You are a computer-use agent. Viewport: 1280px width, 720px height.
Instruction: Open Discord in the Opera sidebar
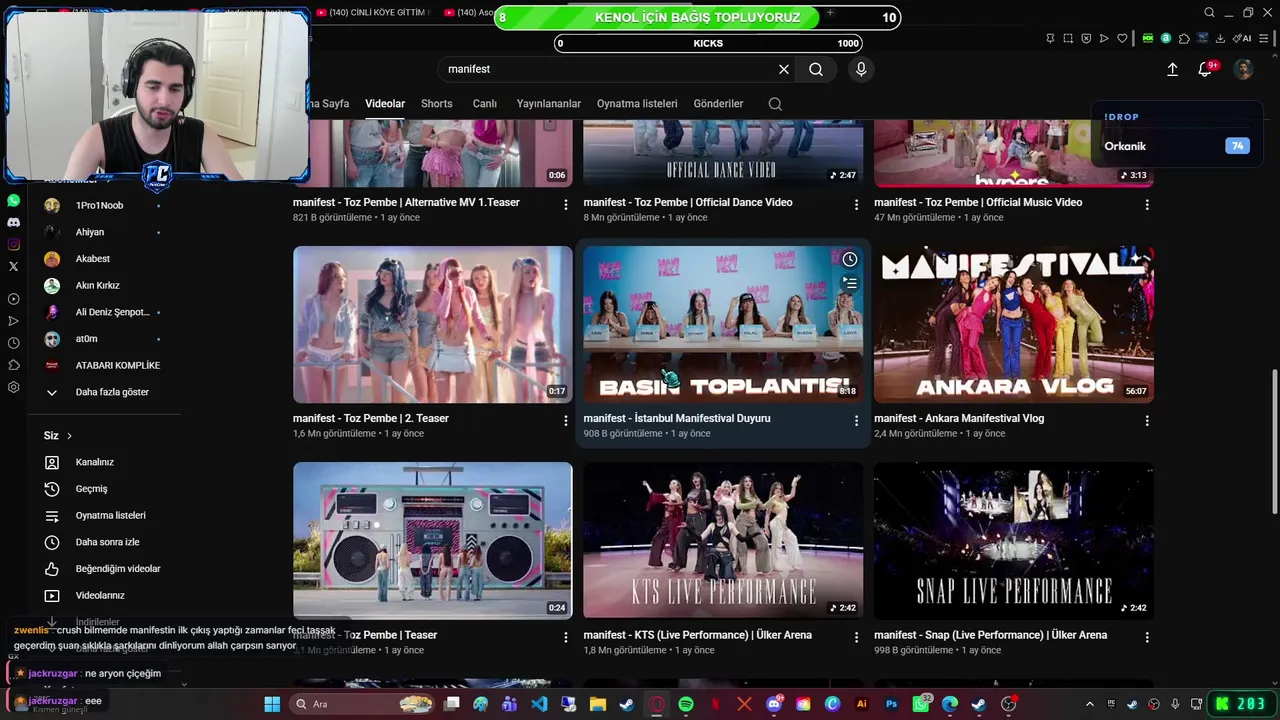click(x=13, y=222)
